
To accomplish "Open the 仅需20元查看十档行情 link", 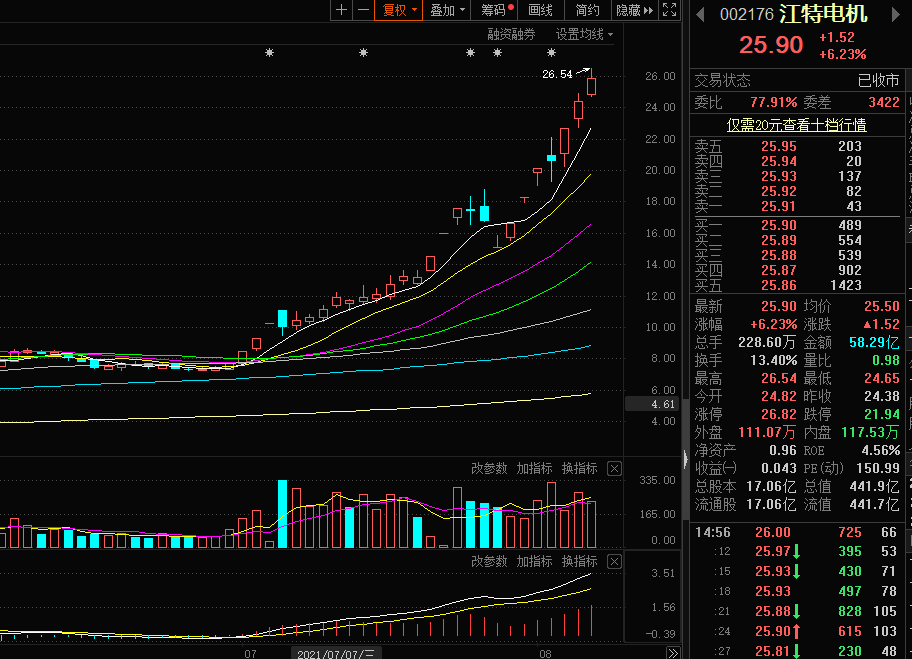I will (x=796, y=125).
